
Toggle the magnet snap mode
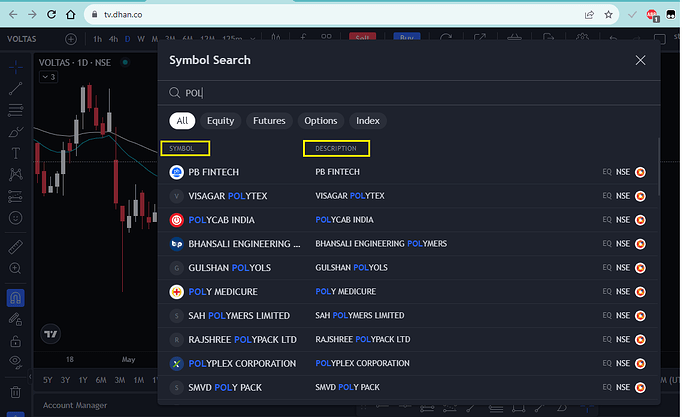tap(15, 298)
